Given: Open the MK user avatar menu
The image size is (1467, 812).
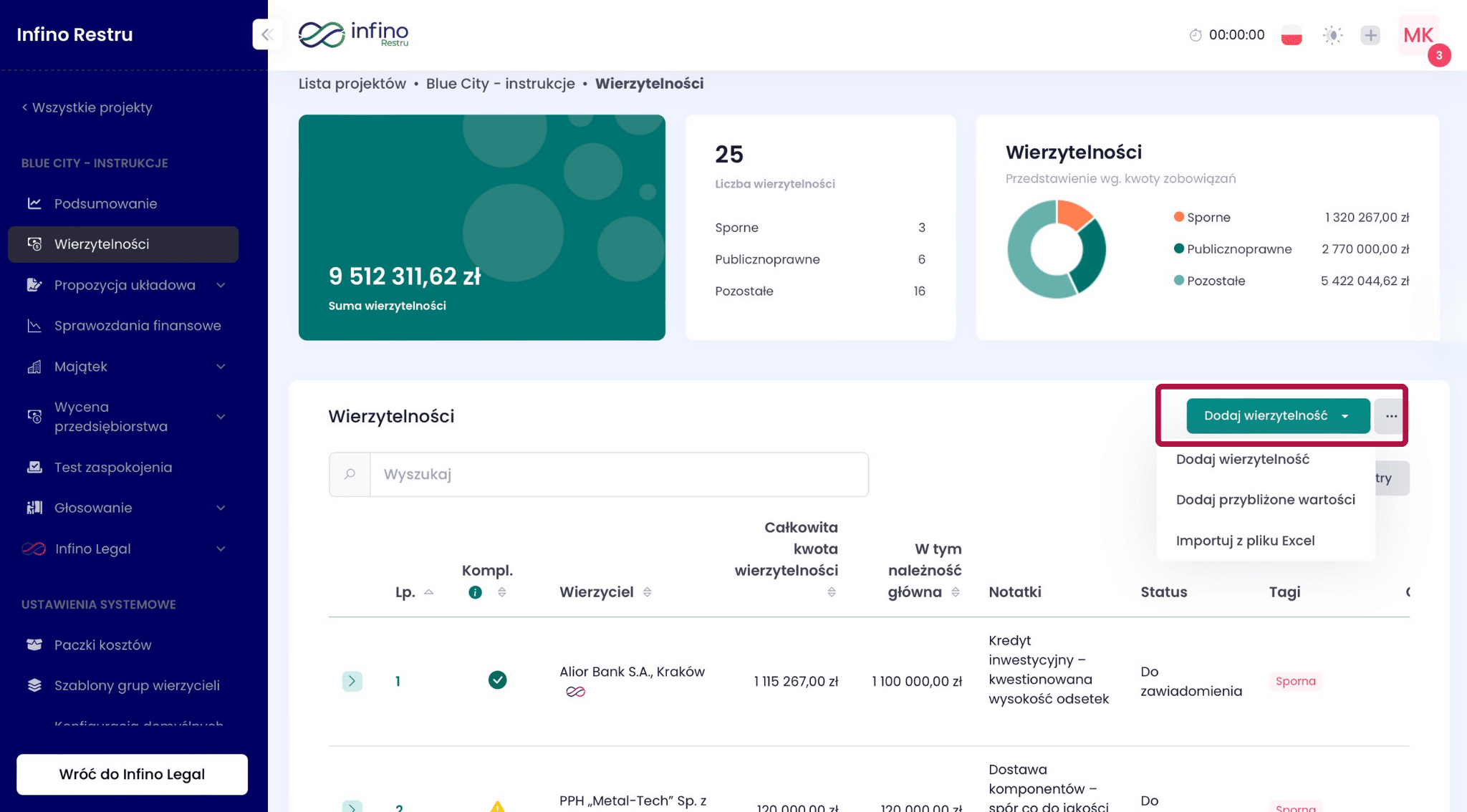Looking at the screenshot, I should [1418, 35].
